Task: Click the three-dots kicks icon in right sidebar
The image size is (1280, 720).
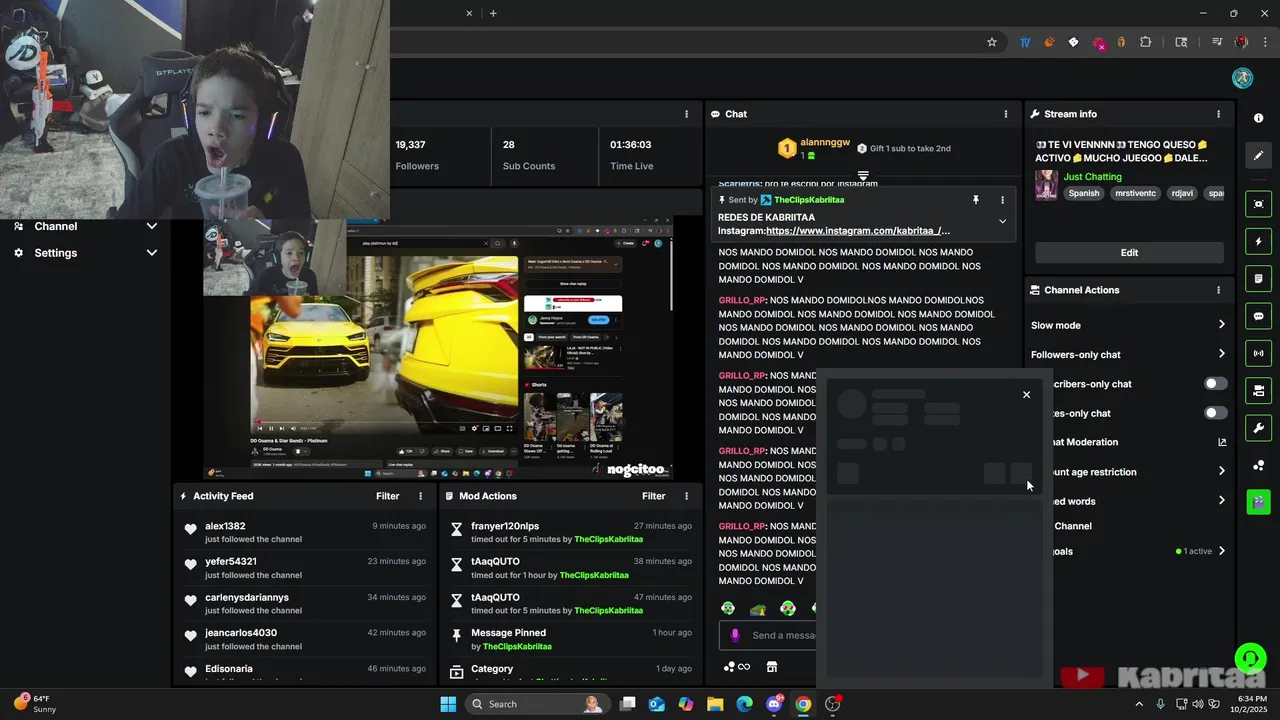Action: [1258, 465]
